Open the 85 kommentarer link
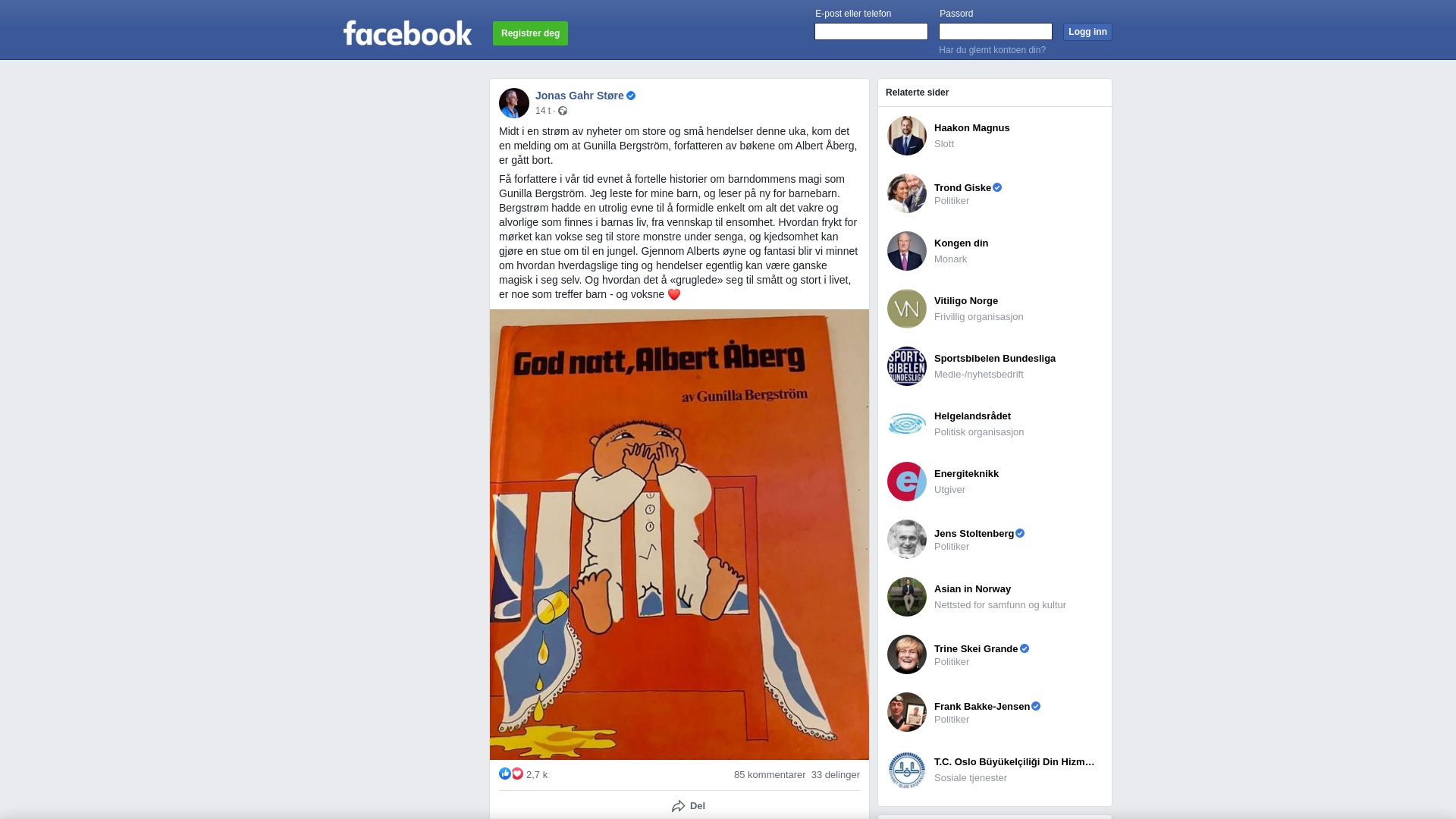This screenshot has width=1456, height=819. [770, 775]
